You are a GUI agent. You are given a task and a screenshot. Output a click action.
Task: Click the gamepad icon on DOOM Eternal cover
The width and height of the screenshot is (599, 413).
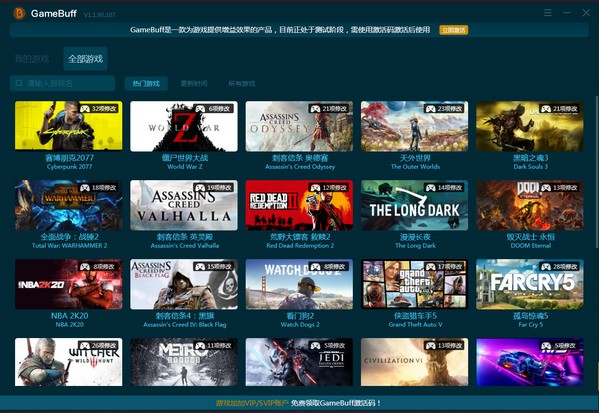[x=546, y=188]
